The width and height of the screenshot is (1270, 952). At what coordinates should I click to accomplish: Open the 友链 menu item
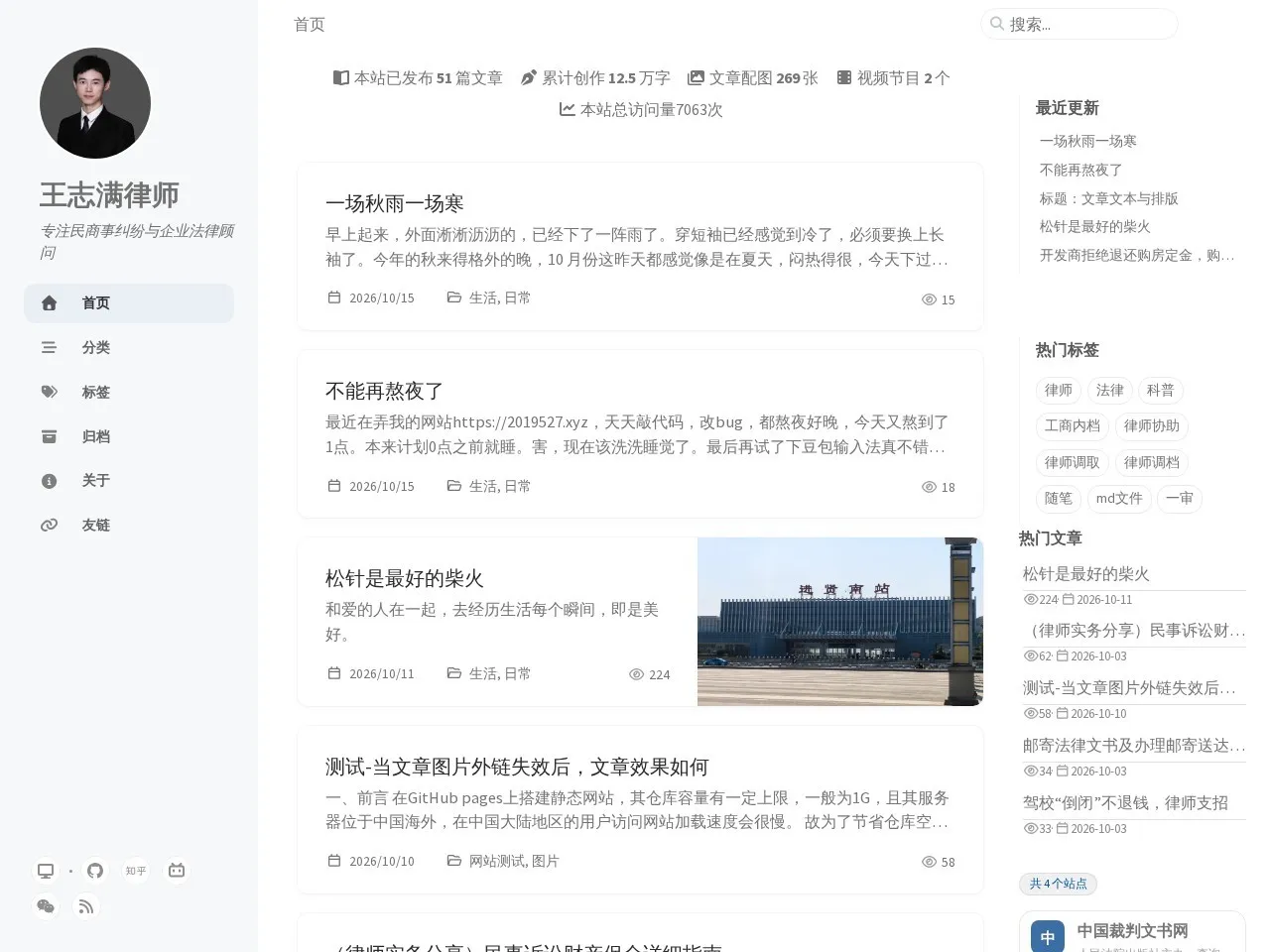pos(129,526)
